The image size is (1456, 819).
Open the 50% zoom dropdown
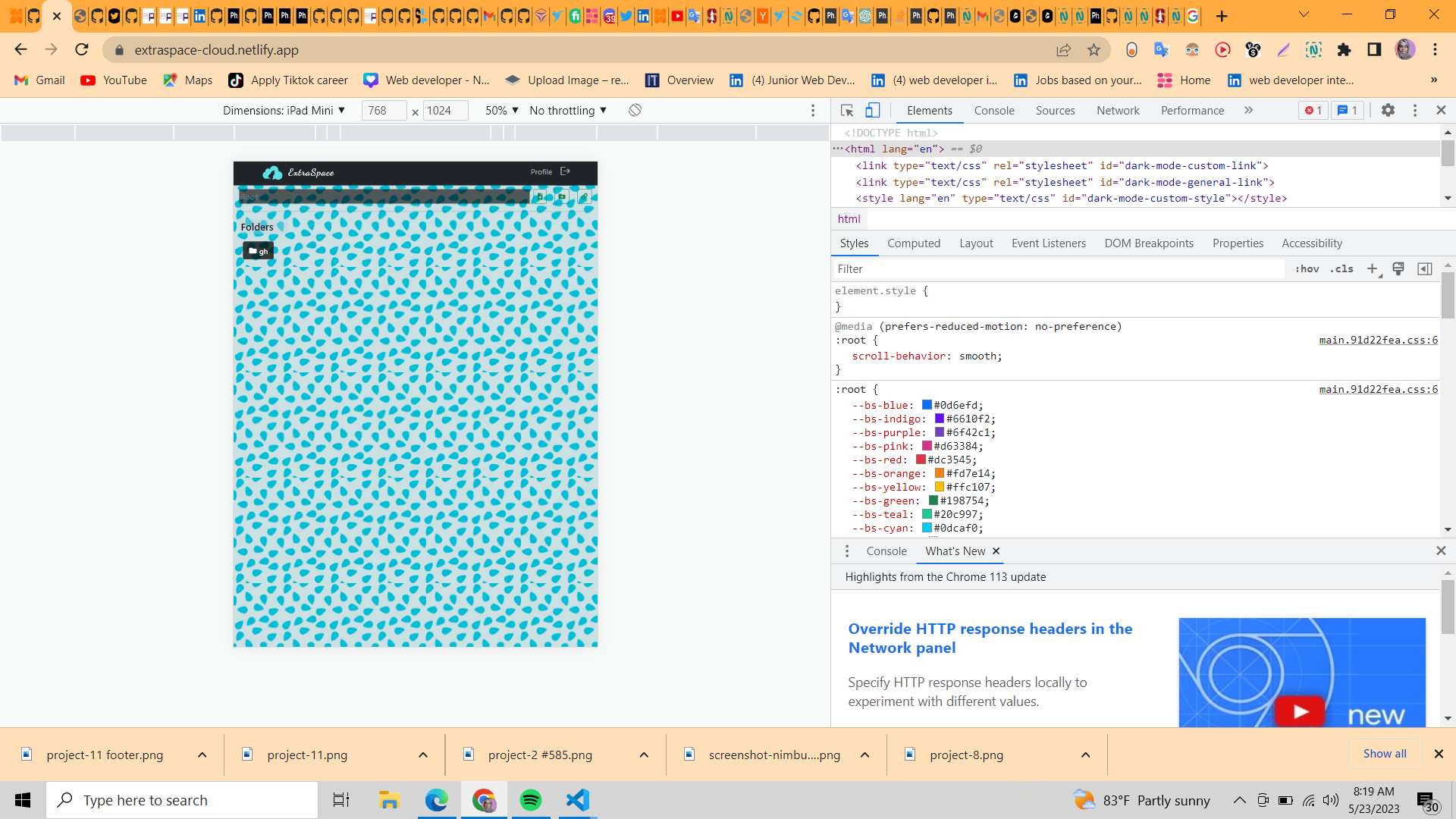(x=500, y=110)
